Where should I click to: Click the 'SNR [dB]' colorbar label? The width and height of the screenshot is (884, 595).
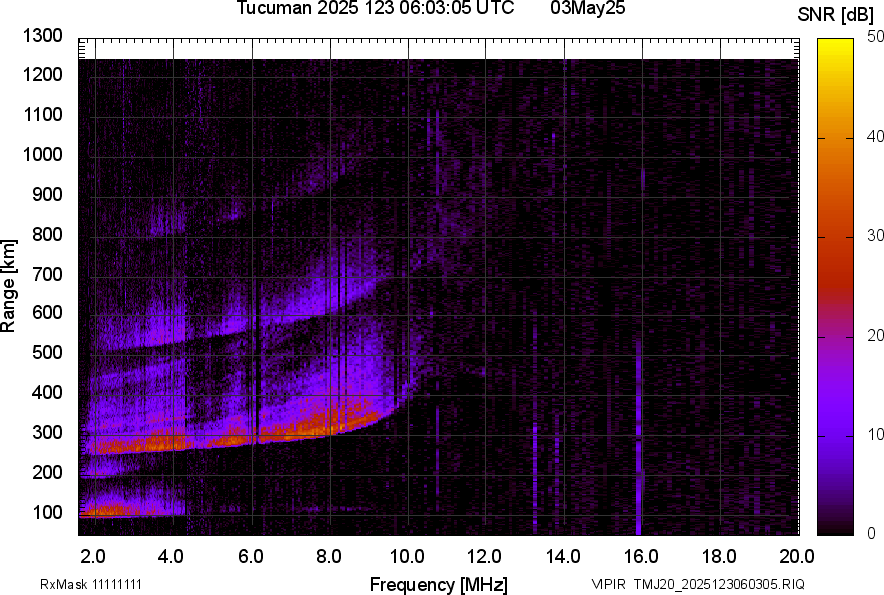pyautogui.click(x=836, y=15)
